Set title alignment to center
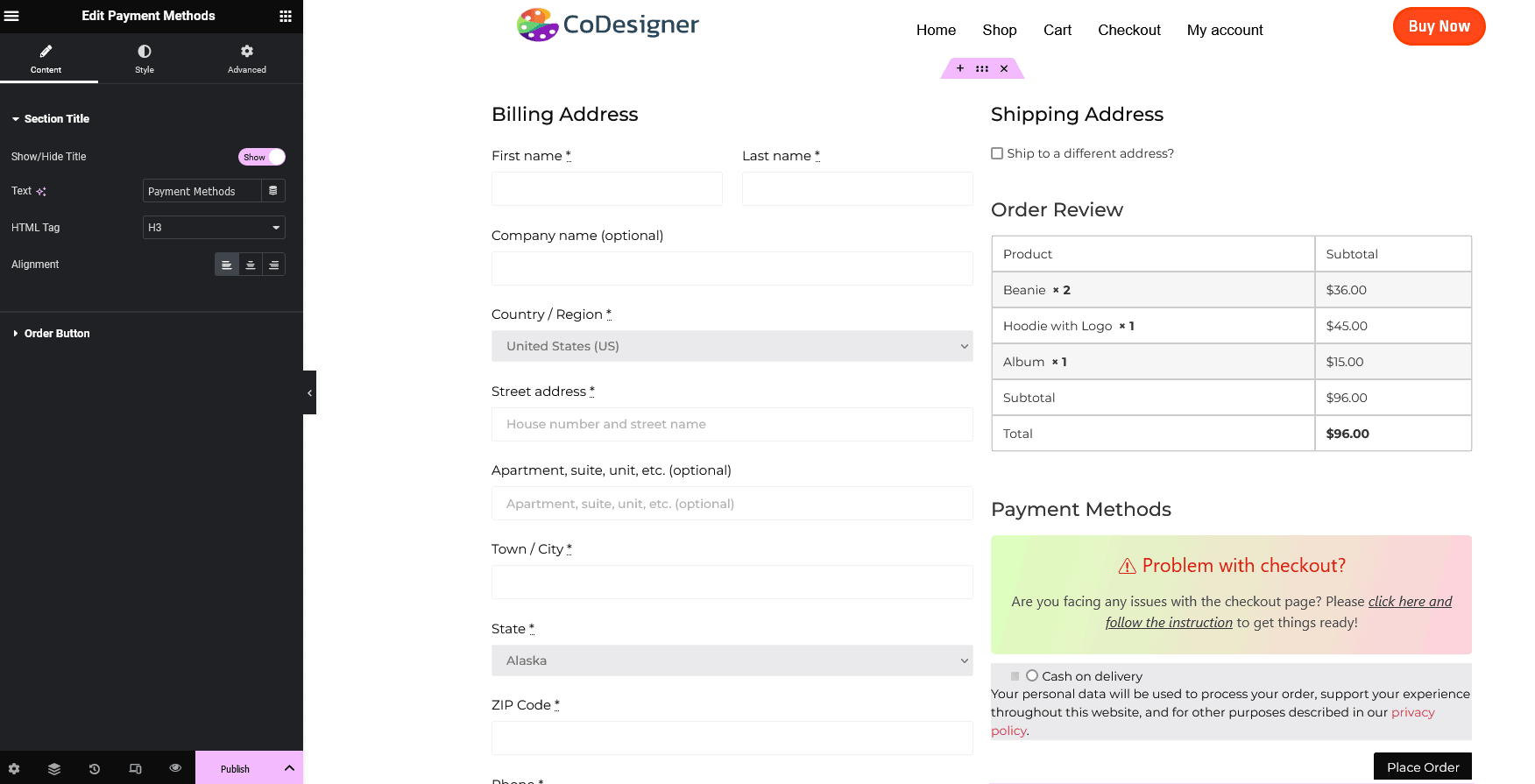 [251, 265]
